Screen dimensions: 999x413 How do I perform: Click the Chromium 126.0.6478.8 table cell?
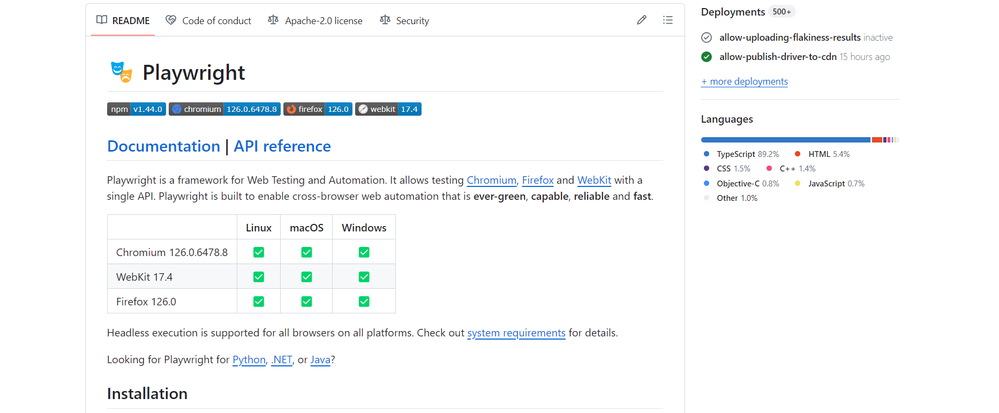tap(172, 252)
